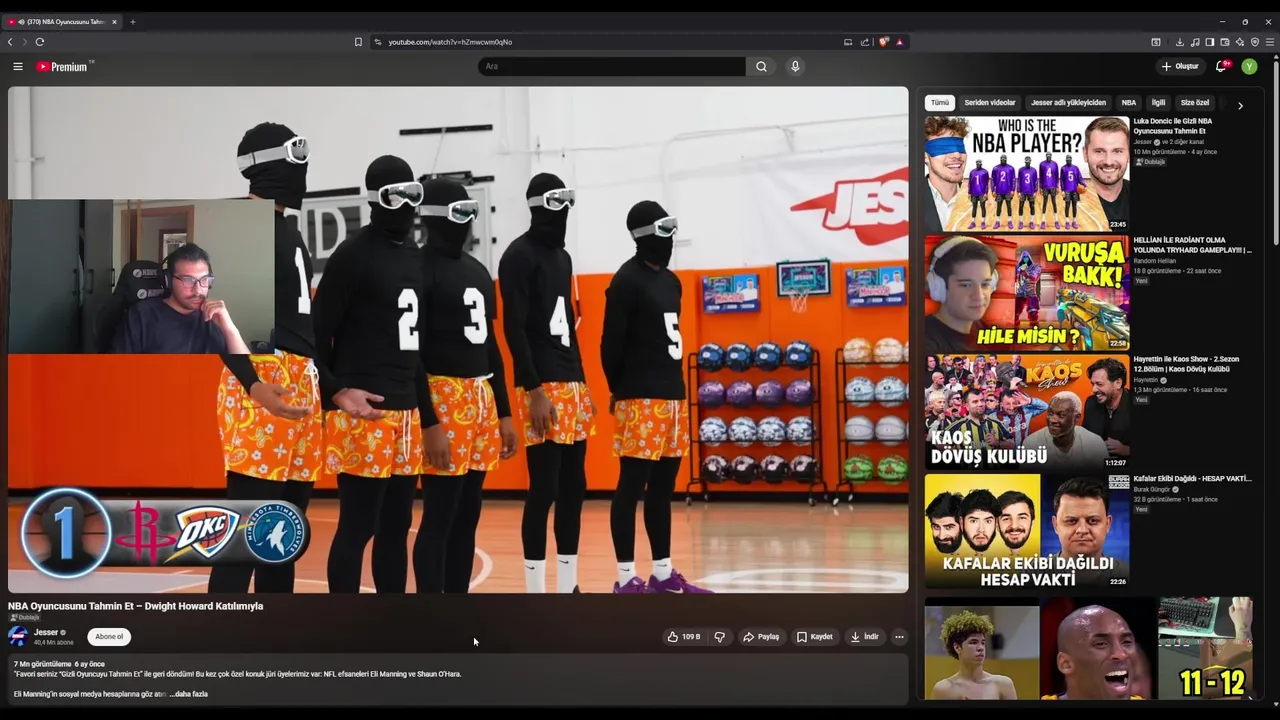Click the Abone ol subscribe button
The height and width of the screenshot is (720, 1280).
click(109, 636)
